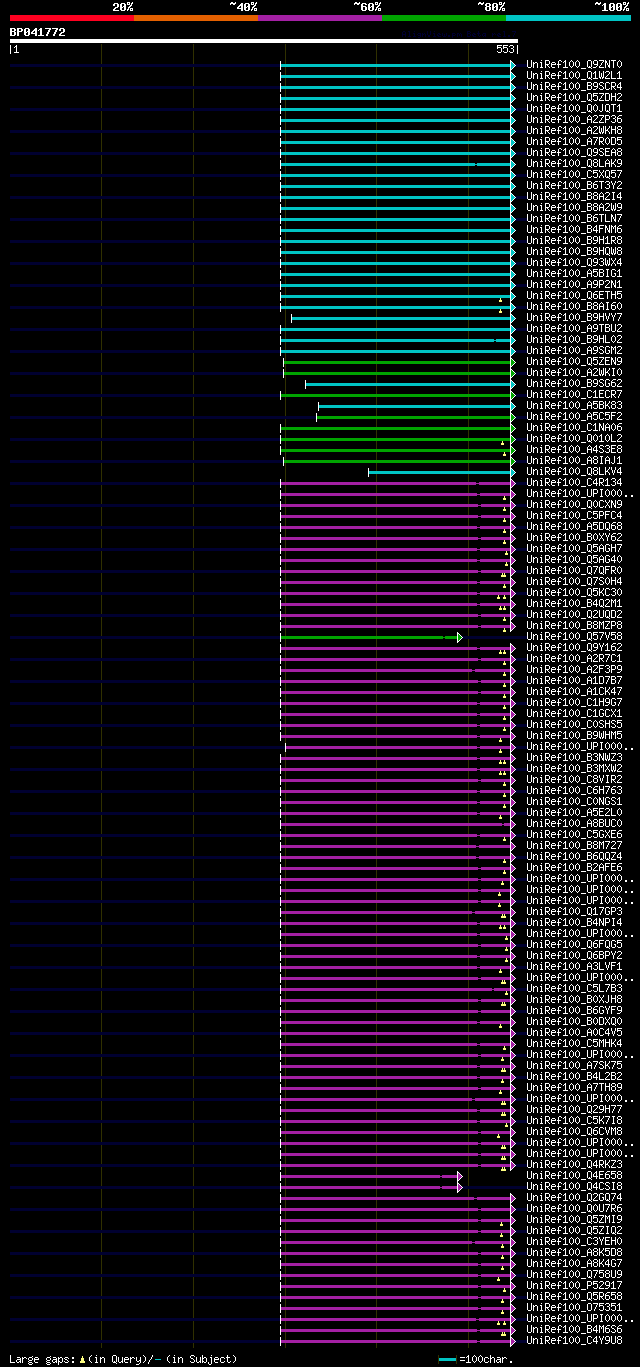
Task: Select the UniRef100_Q17GP3 label
Action: [x=574, y=912]
